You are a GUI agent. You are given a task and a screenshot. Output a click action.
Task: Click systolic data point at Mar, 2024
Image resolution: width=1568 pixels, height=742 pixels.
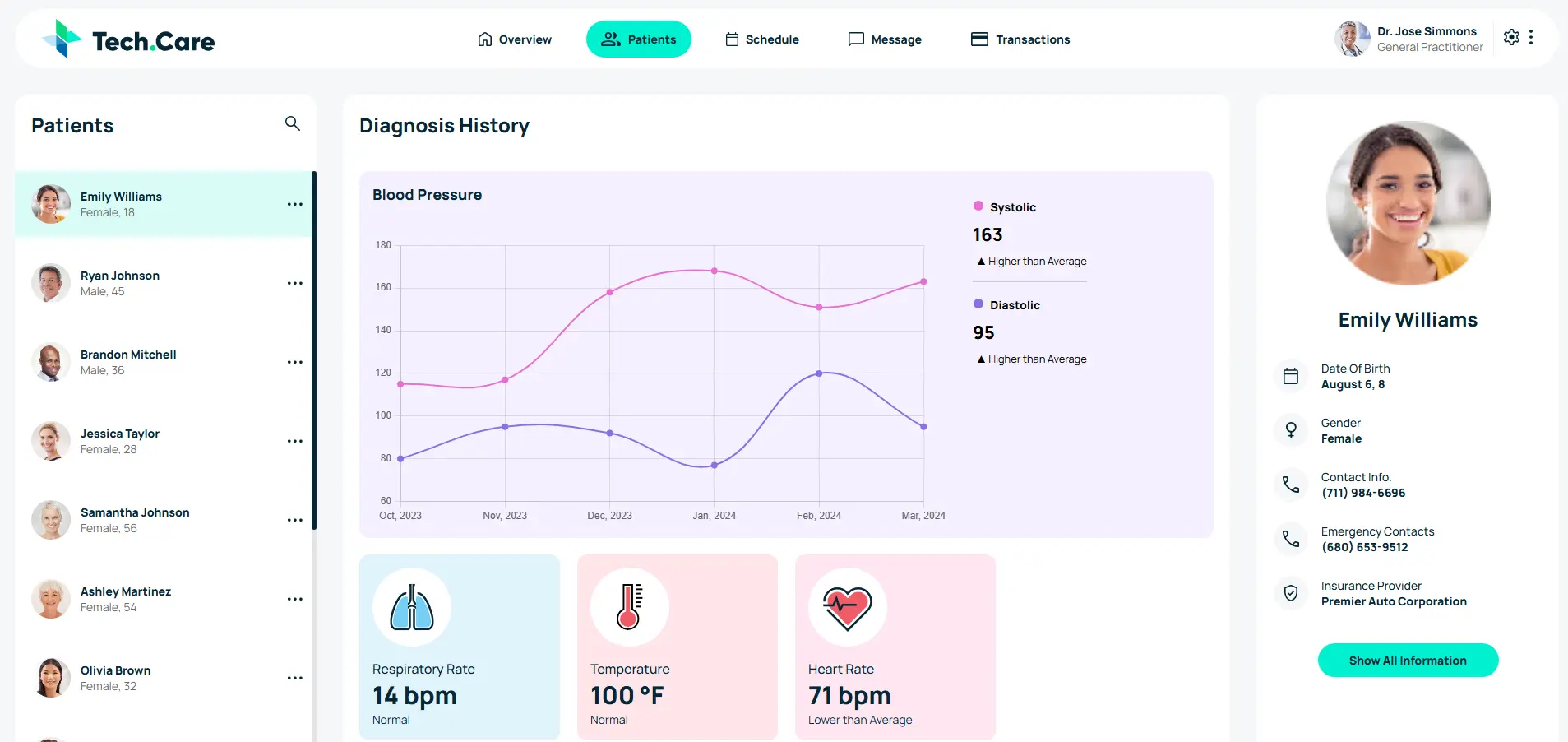(x=923, y=281)
